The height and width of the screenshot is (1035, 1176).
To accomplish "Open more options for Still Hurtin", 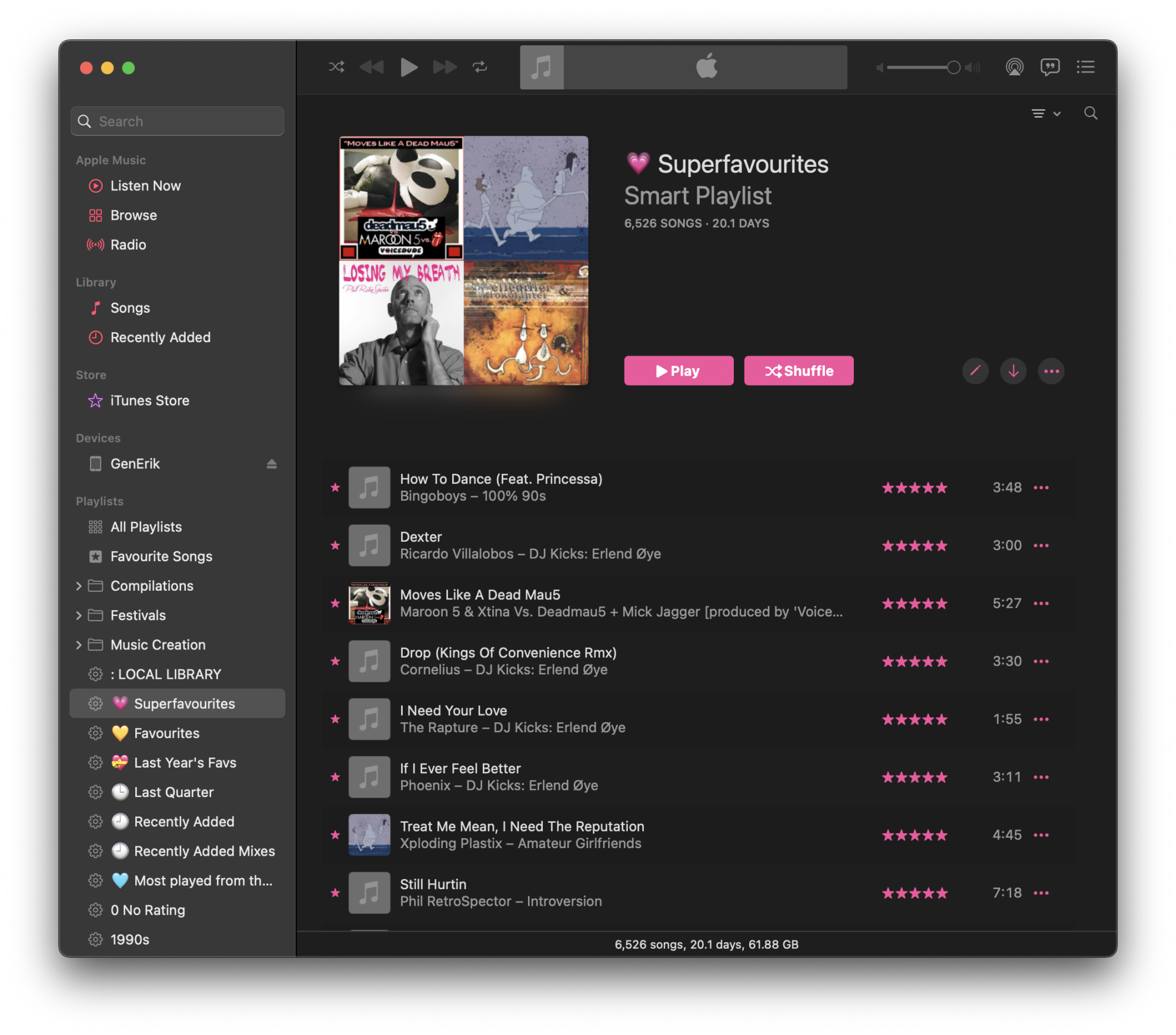I will click(x=1041, y=893).
